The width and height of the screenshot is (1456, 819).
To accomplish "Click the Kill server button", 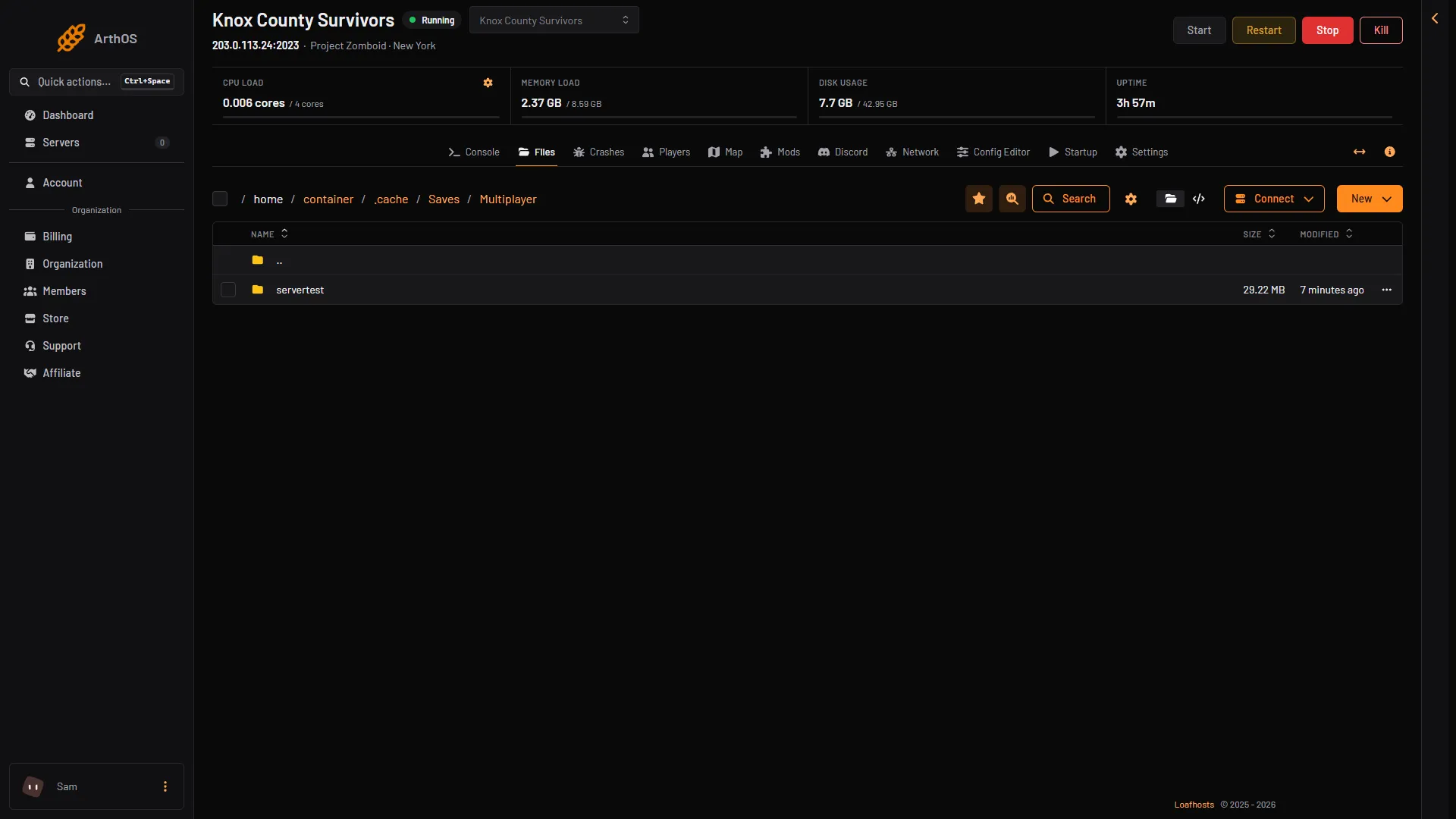I will 1381,30.
